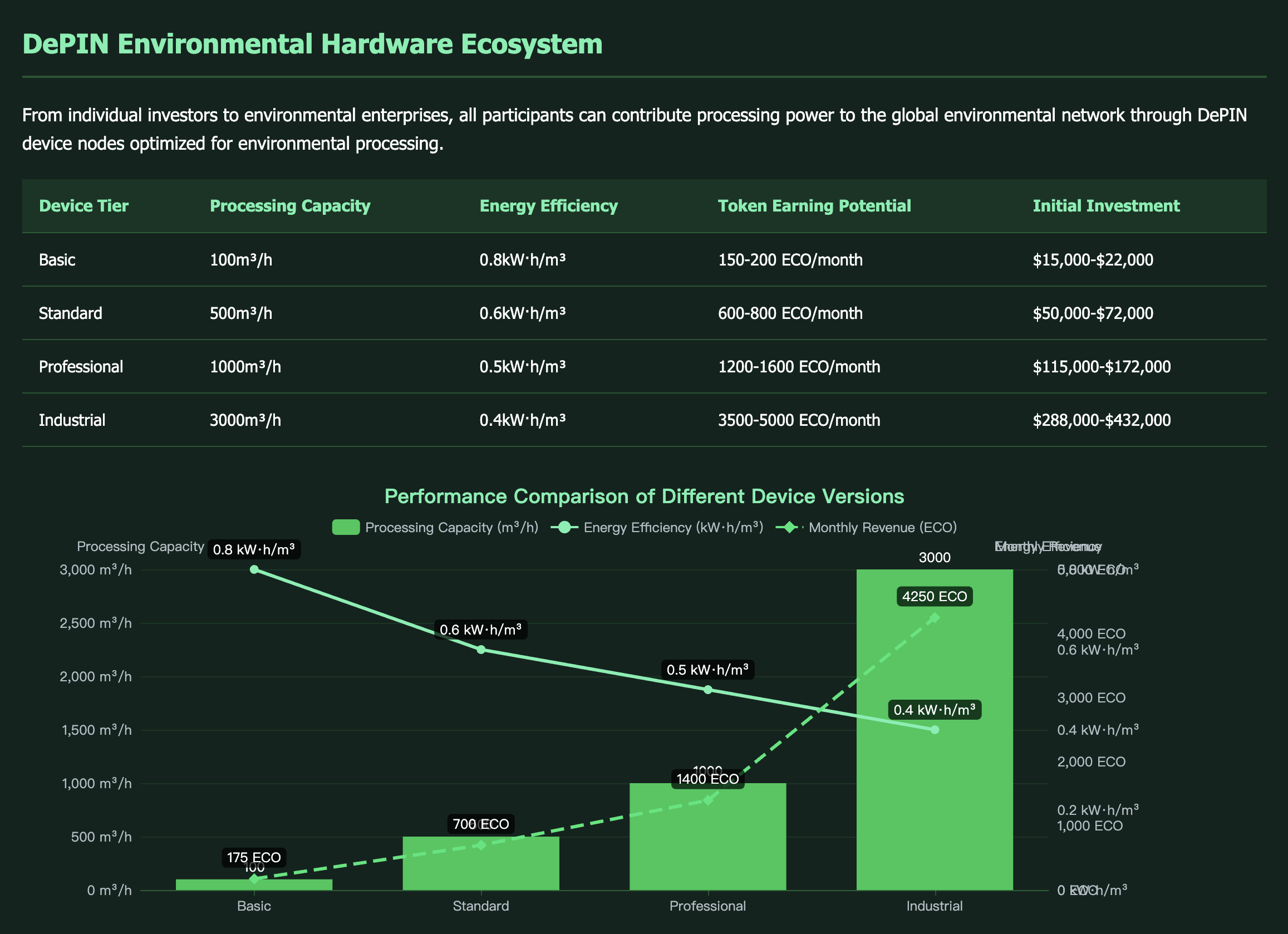This screenshot has height=934, width=1288.
Task: Click the 0.6 kW·h/m³ efficiency data point
Action: (x=480, y=650)
